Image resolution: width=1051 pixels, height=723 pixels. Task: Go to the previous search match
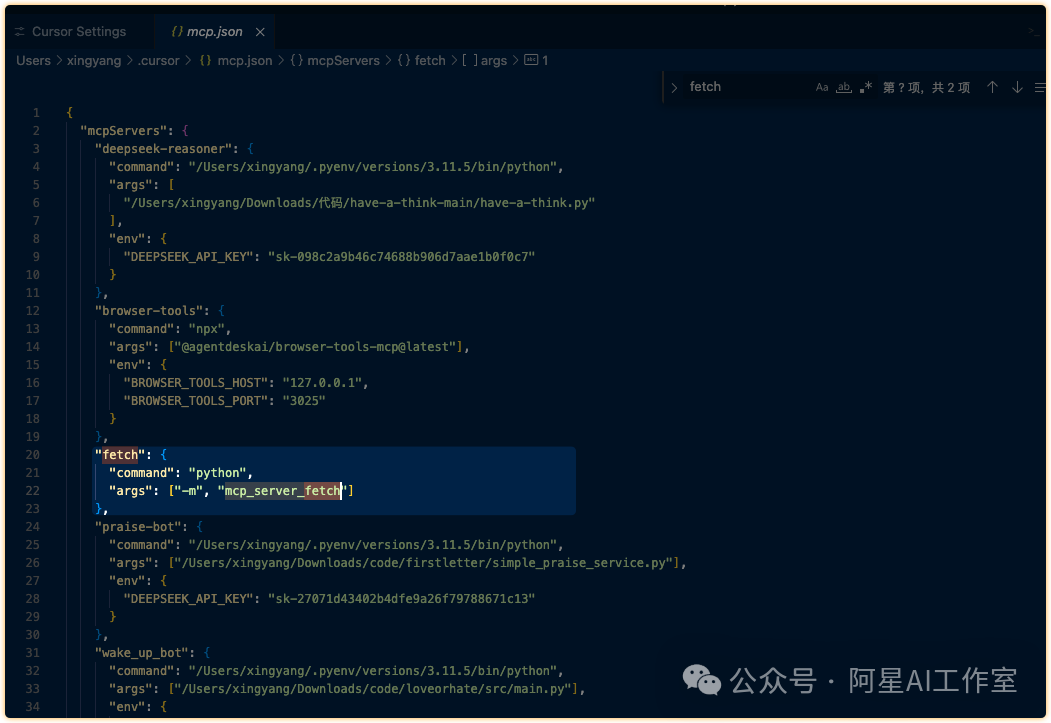992,87
